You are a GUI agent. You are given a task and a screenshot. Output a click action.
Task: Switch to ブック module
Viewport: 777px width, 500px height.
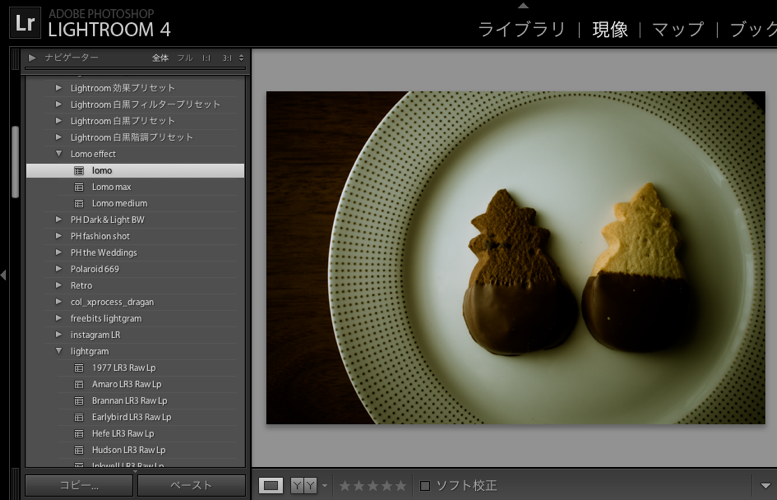[753, 30]
